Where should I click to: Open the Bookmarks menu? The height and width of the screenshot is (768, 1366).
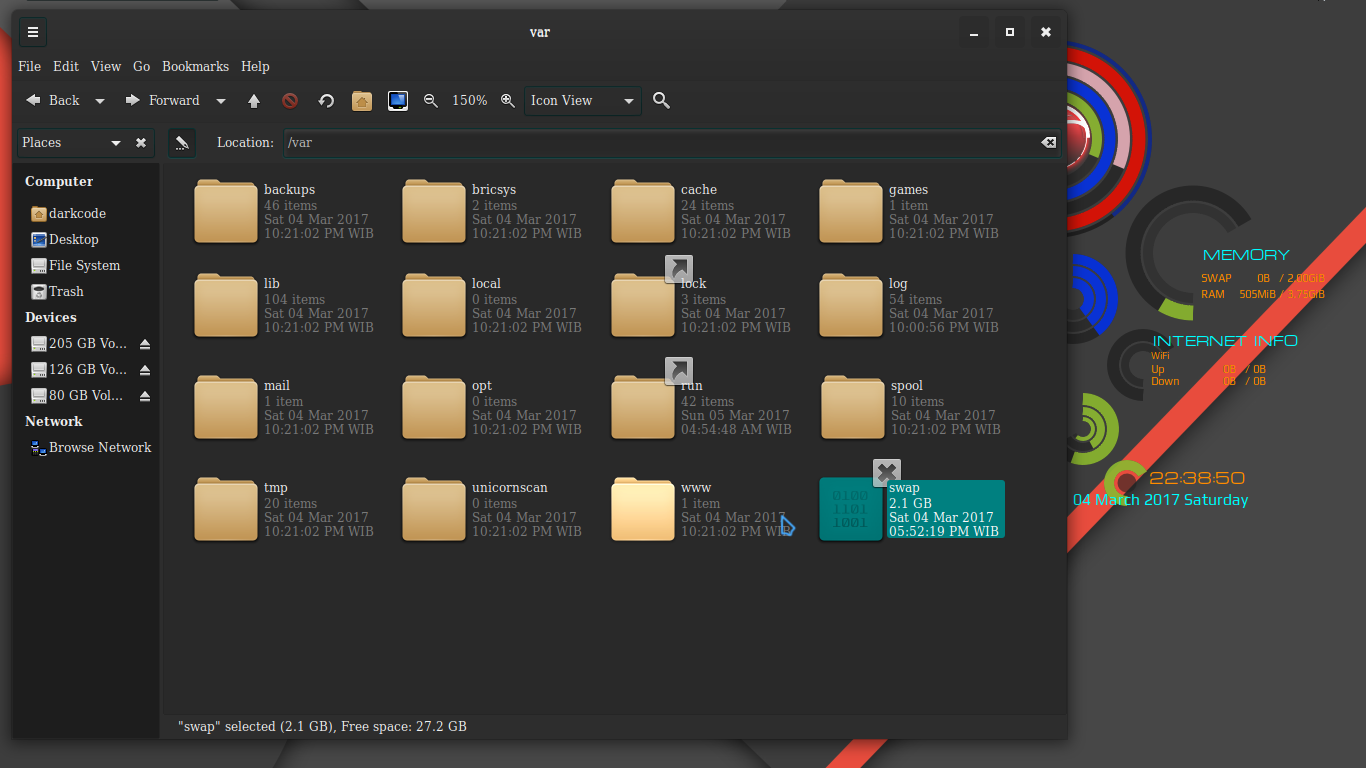point(196,66)
